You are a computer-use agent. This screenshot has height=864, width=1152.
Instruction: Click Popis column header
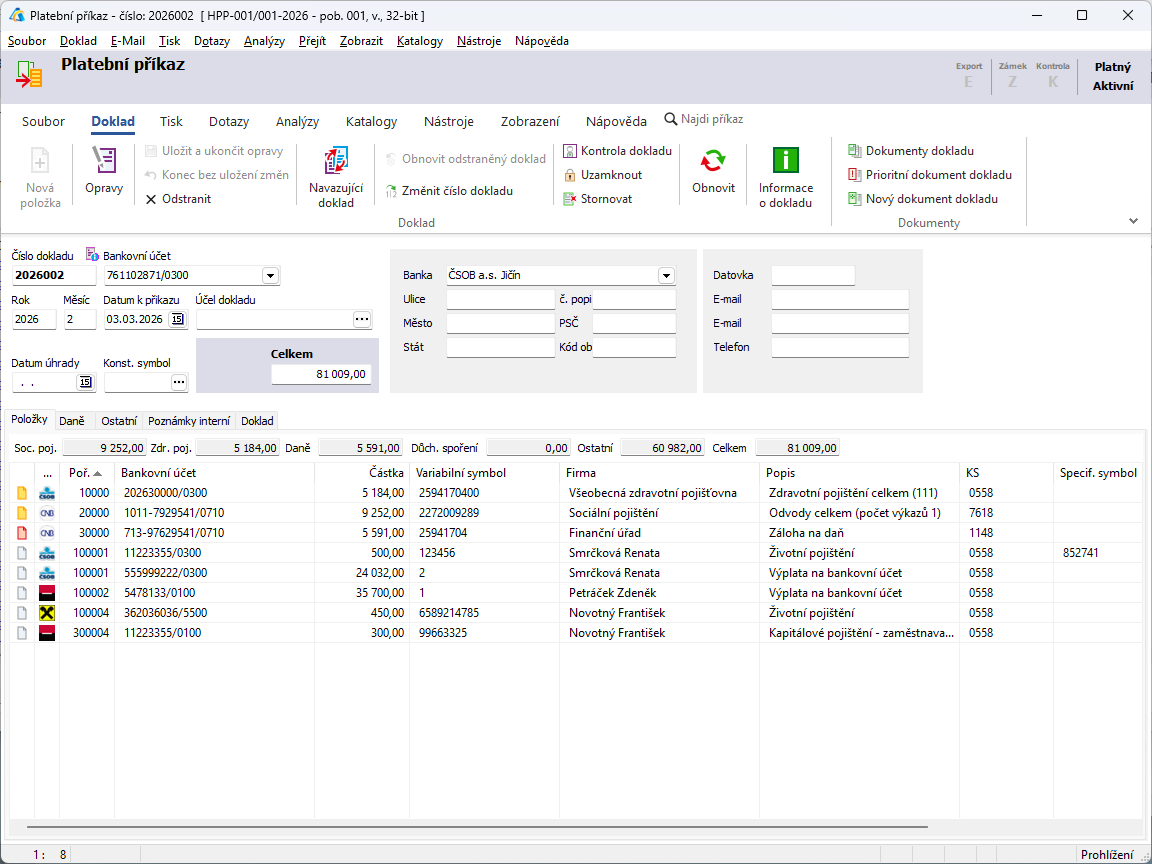pos(860,473)
